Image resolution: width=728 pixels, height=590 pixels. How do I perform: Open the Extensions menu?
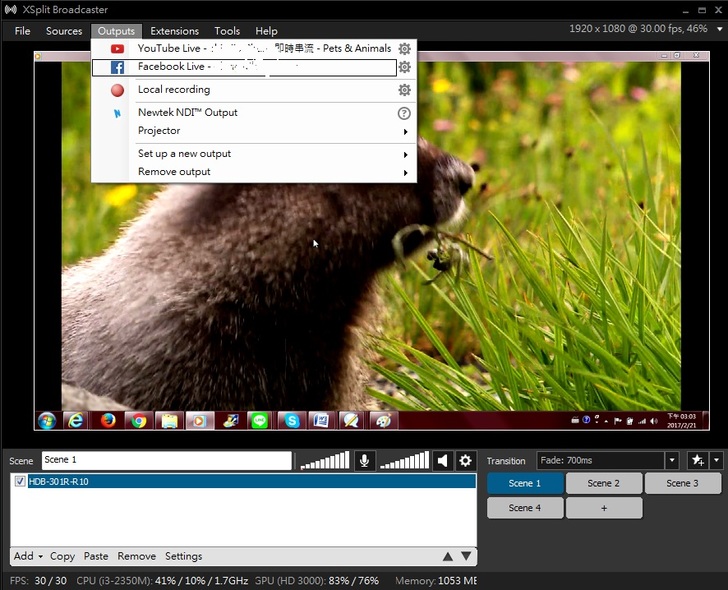(174, 31)
